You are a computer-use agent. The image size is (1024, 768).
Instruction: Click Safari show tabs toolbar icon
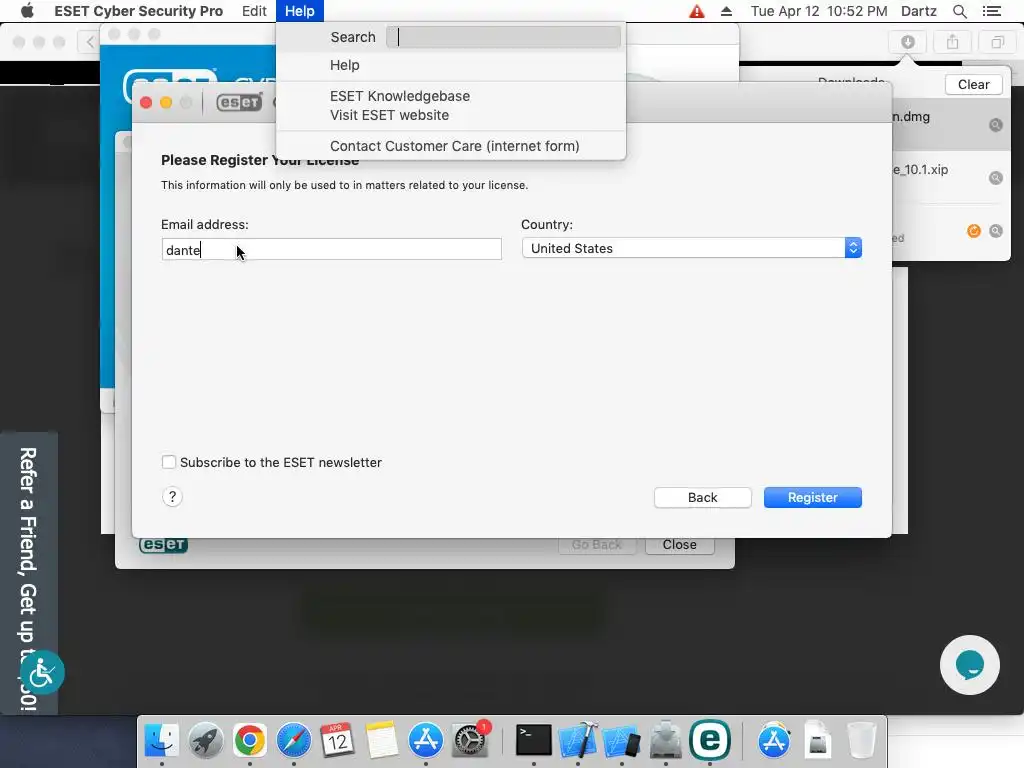click(997, 42)
